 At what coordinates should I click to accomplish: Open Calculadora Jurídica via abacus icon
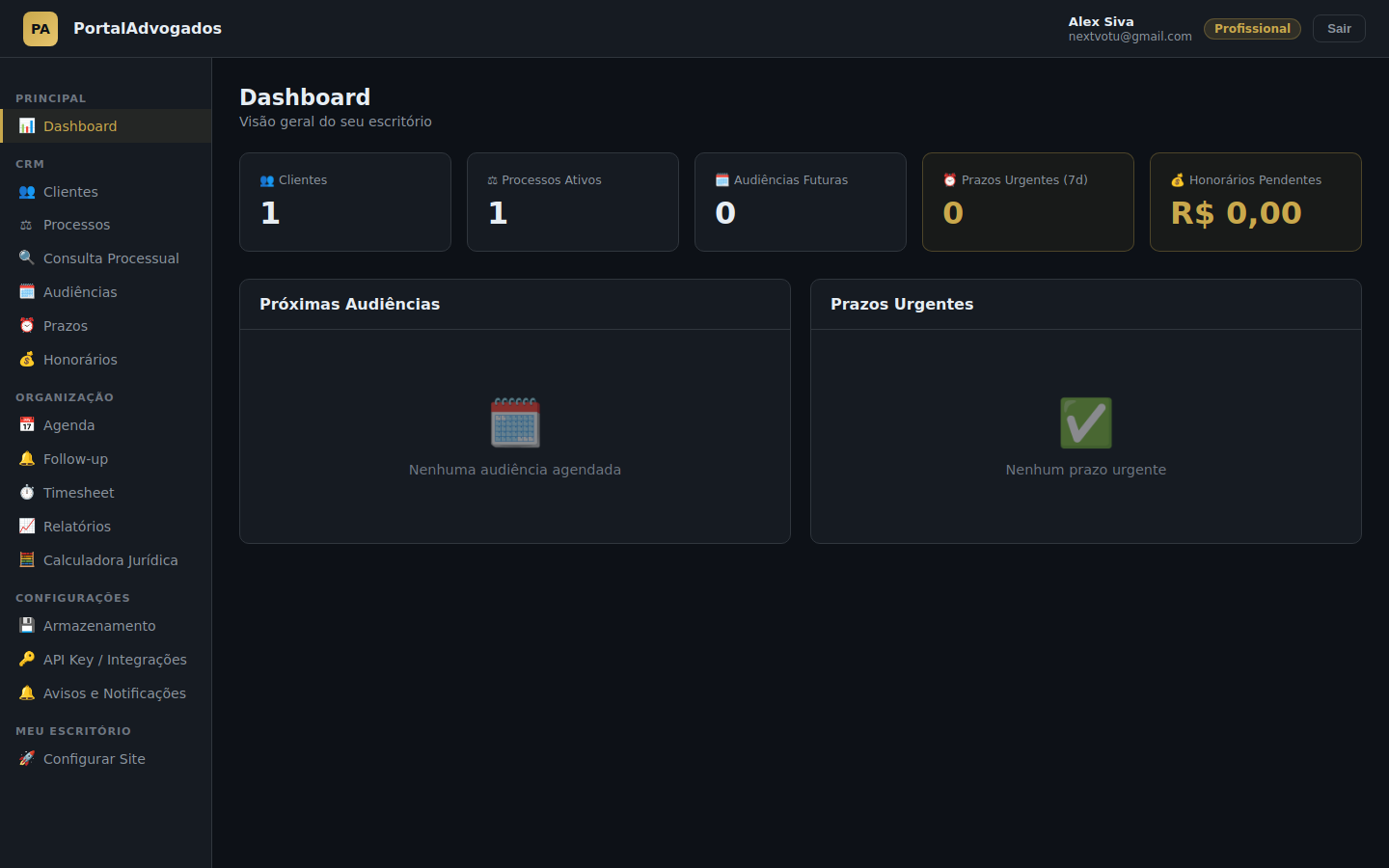(26, 559)
